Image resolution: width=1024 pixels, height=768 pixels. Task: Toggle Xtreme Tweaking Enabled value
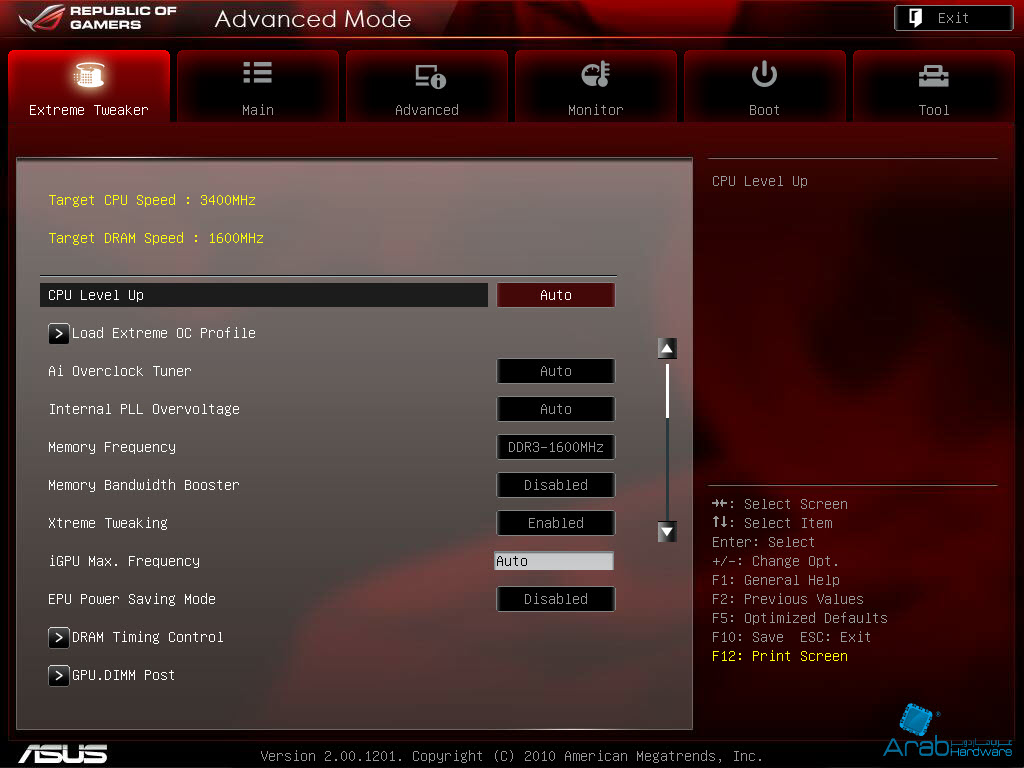[x=556, y=523]
